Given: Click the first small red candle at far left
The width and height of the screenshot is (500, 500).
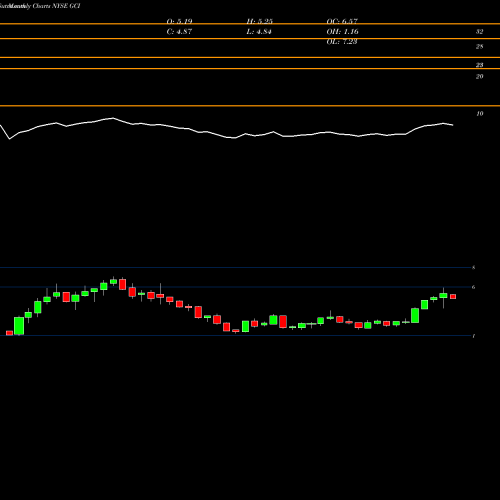Looking at the screenshot, I should 9,333.
